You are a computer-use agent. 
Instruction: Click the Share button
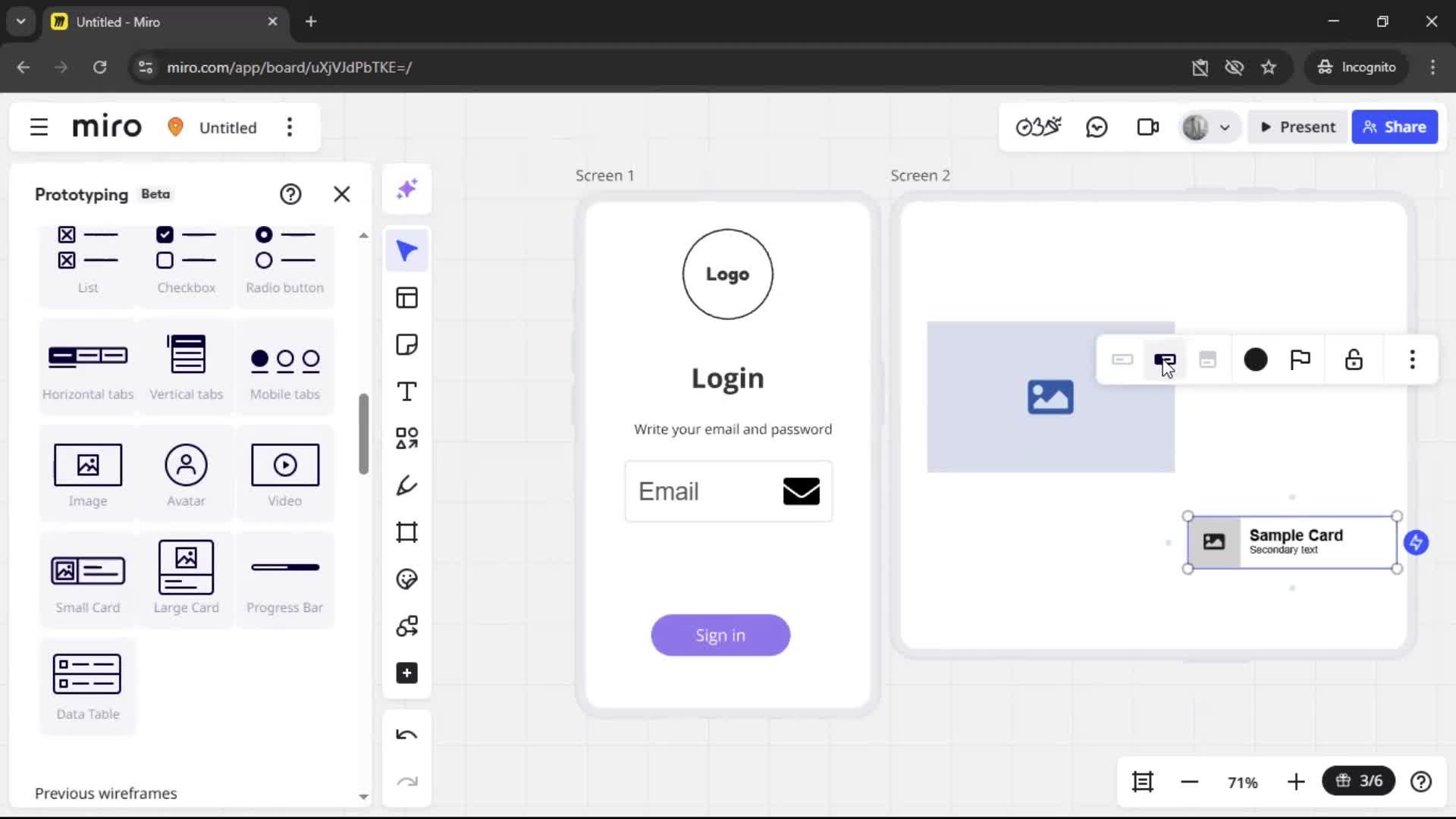[x=1395, y=127]
